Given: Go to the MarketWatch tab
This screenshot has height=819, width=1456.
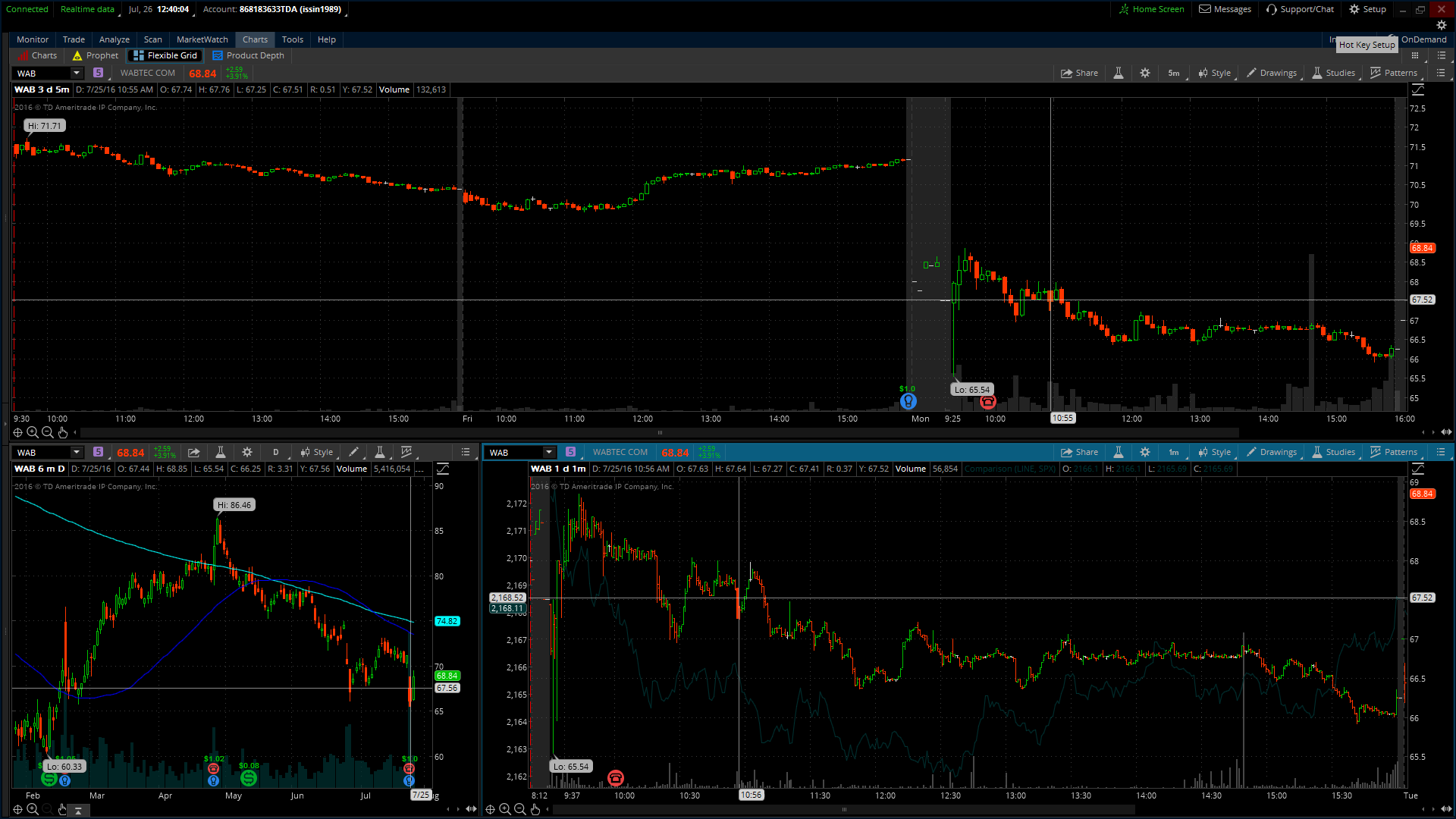Looking at the screenshot, I should point(202,39).
